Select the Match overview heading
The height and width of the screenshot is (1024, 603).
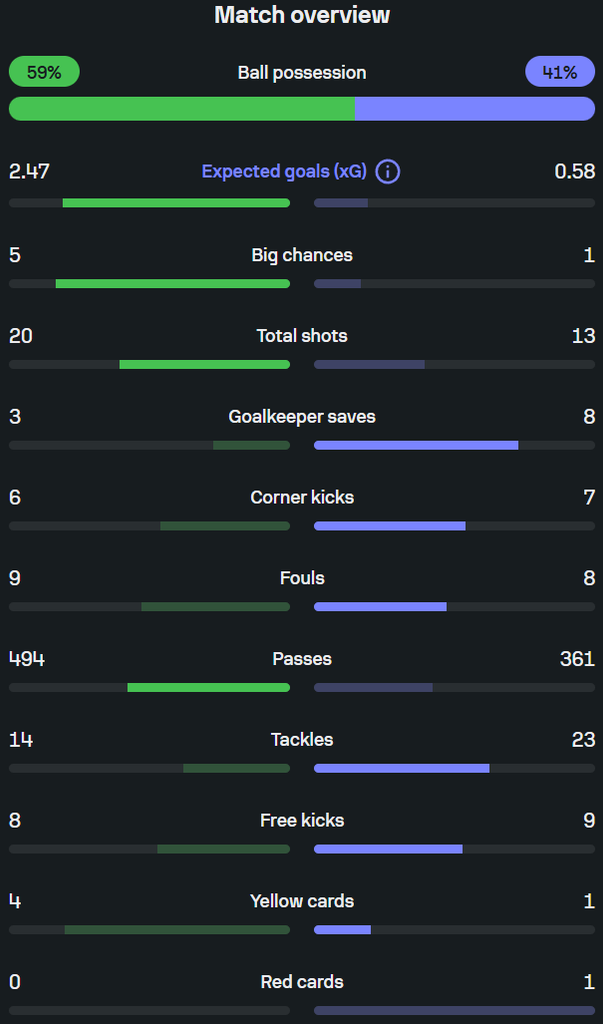(x=302, y=14)
